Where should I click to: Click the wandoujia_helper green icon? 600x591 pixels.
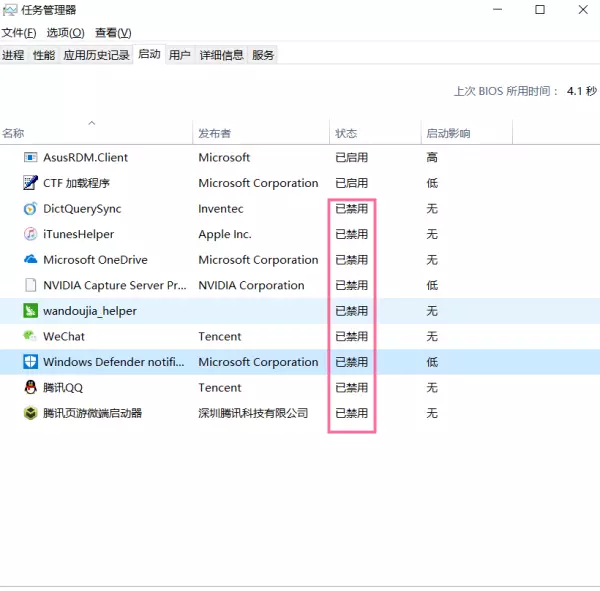click(31, 310)
